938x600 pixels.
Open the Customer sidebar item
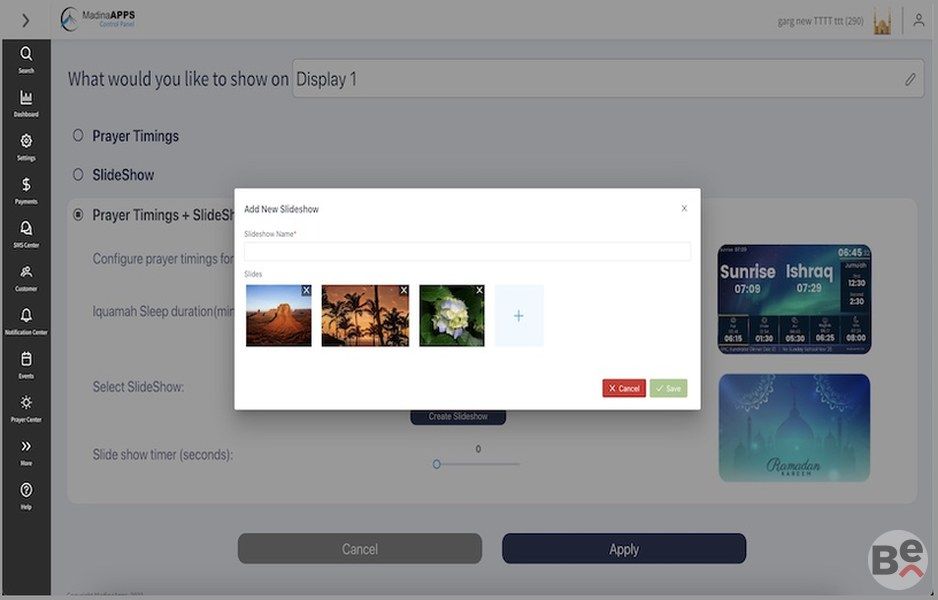coord(26,278)
